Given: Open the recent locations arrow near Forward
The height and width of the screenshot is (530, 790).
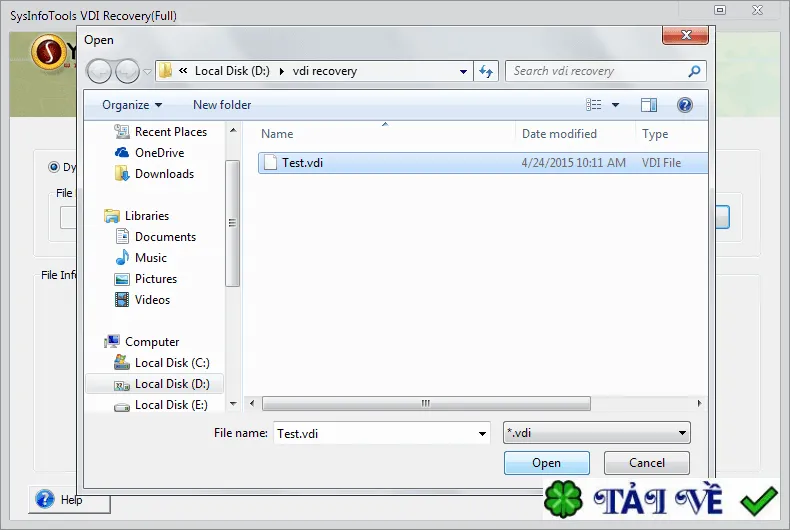Looking at the screenshot, I should (x=147, y=72).
